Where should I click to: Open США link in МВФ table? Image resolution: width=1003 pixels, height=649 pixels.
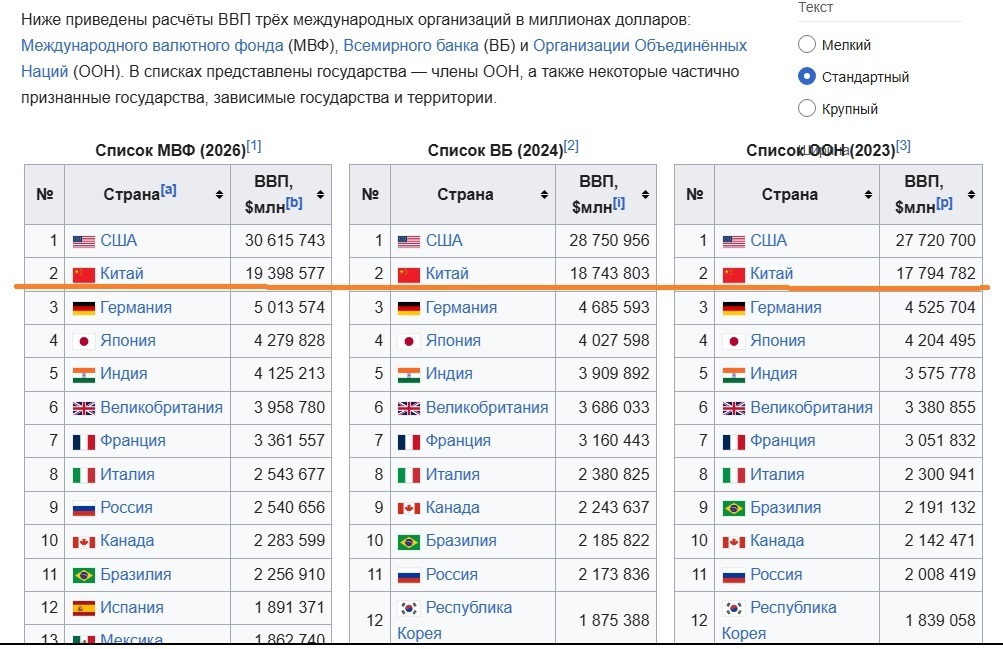118,240
